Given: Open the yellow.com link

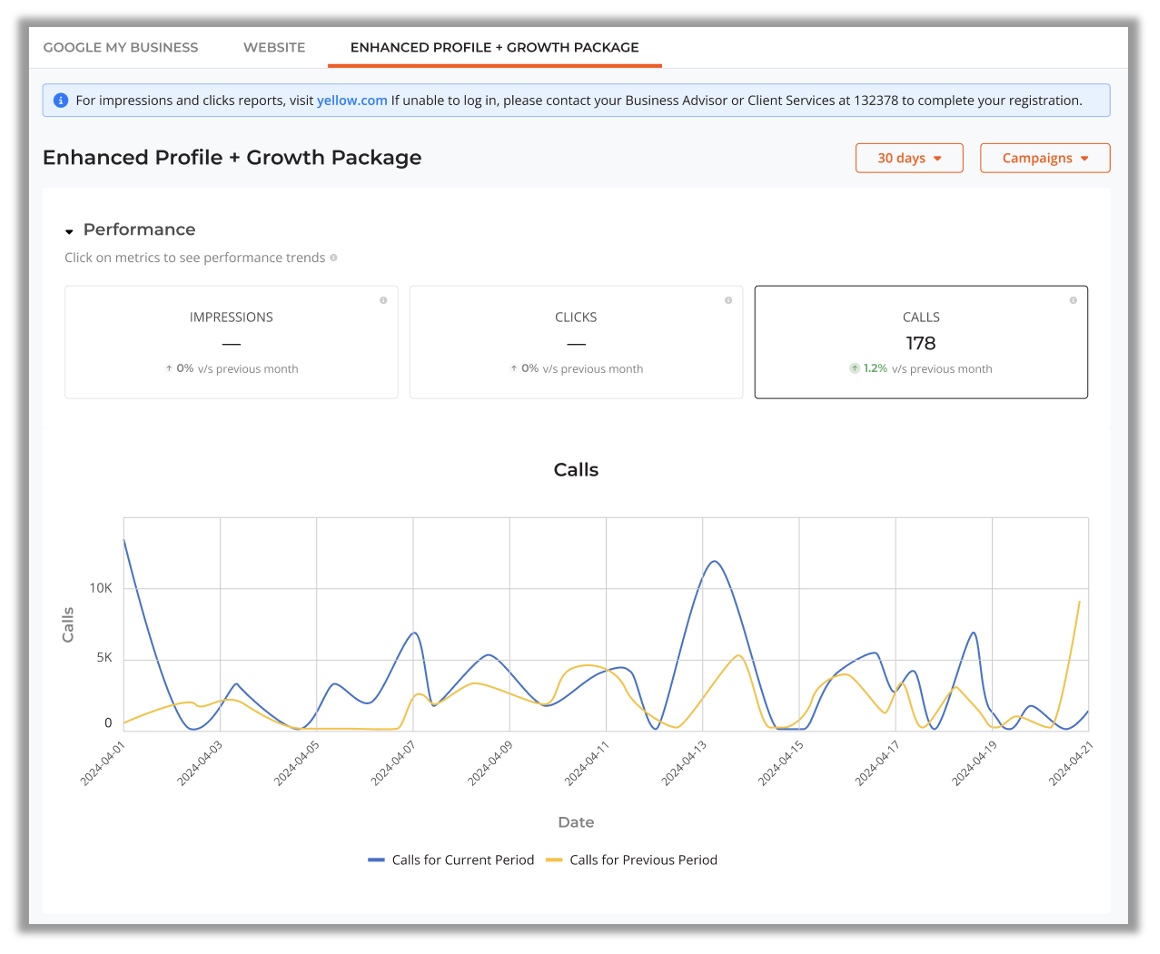Looking at the screenshot, I should (352, 101).
